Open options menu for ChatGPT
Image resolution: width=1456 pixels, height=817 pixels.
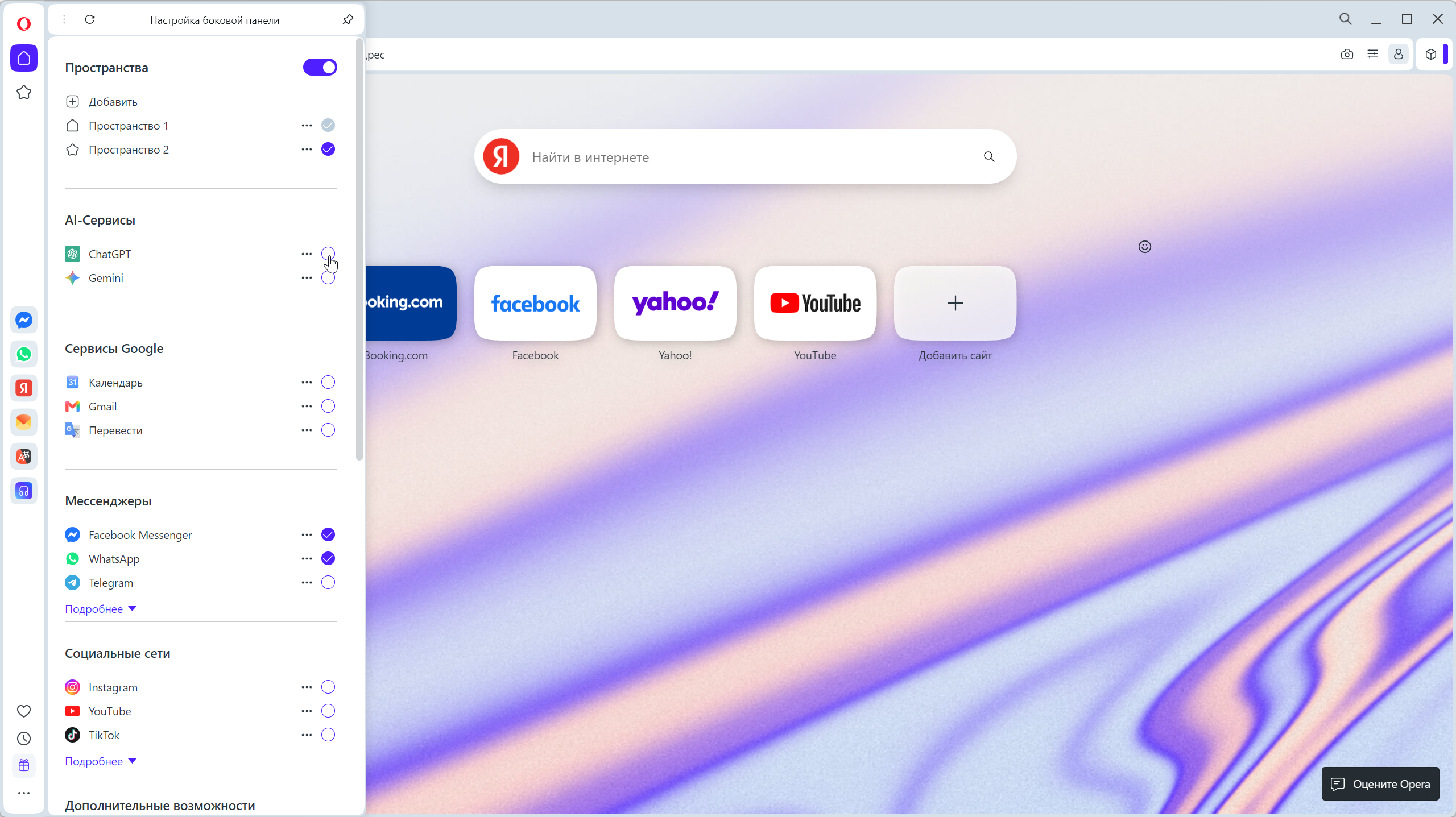point(307,254)
